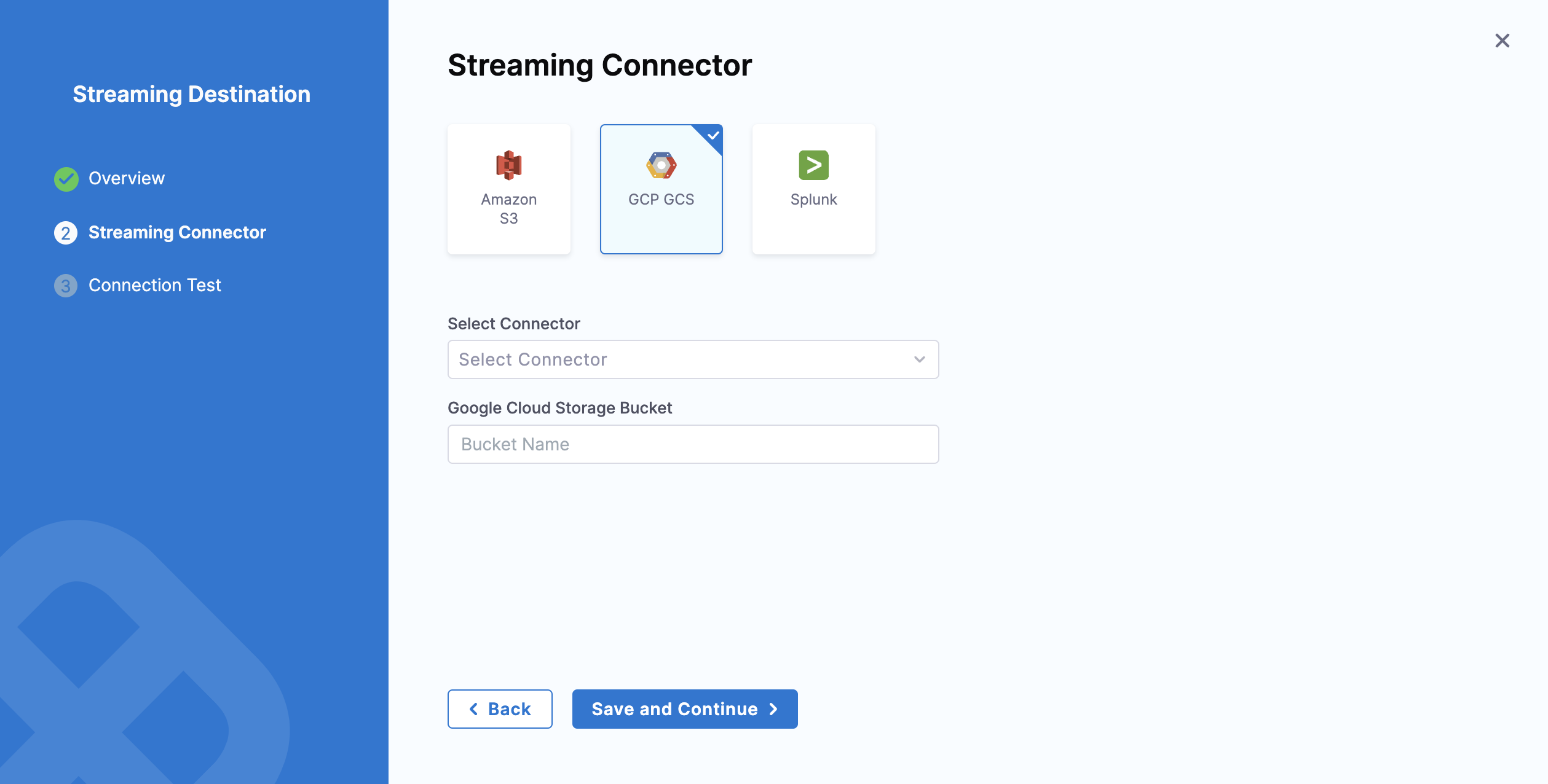Click the step 2 number circle
The height and width of the screenshot is (784, 1548).
point(66,233)
